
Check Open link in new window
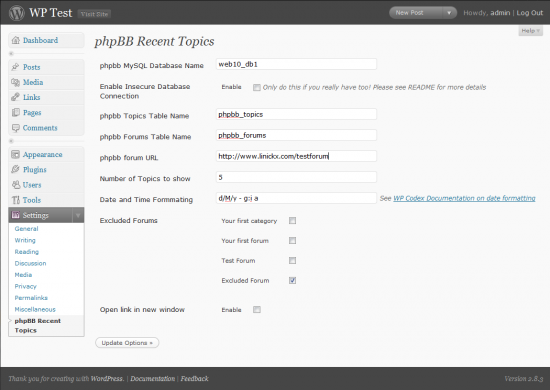(257, 309)
